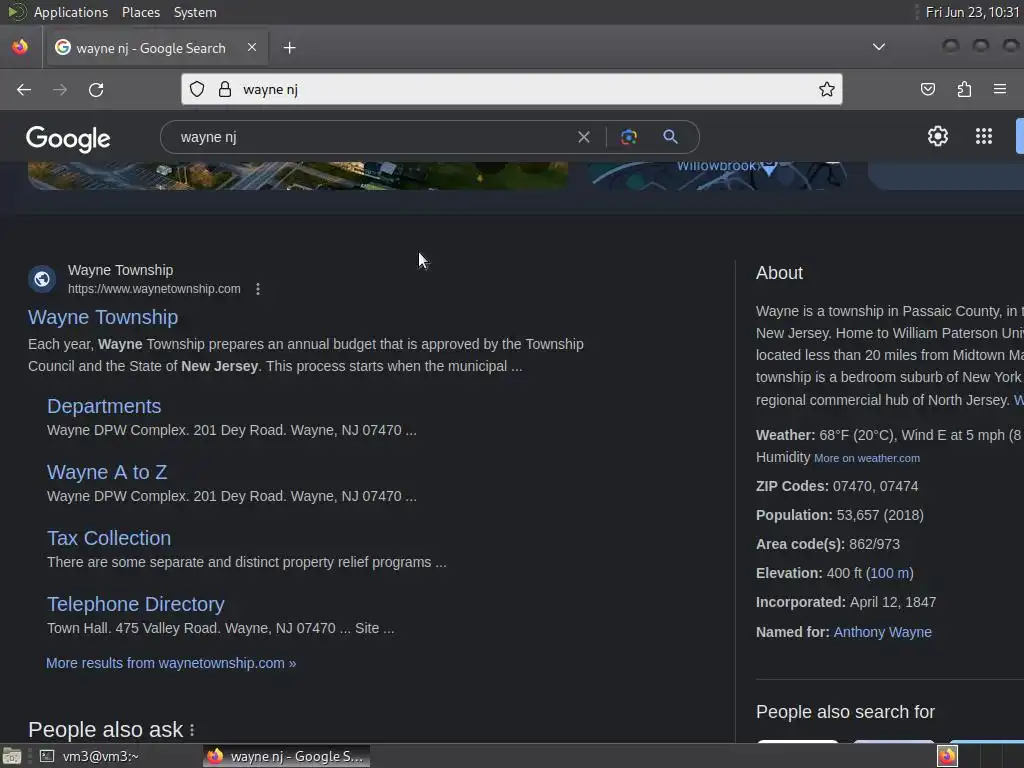Screen dimensions: 1024x768
Task: Open the Places menu
Action: (140, 12)
